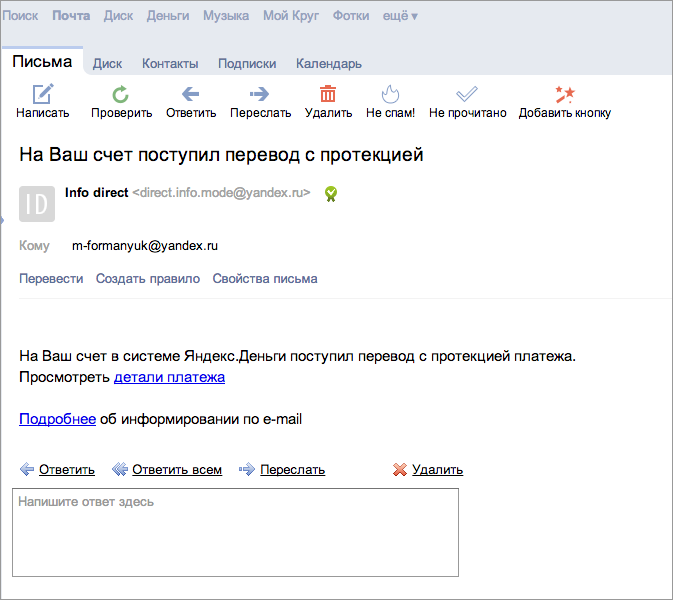
Task: Go to Музыка service
Action: tap(226, 16)
